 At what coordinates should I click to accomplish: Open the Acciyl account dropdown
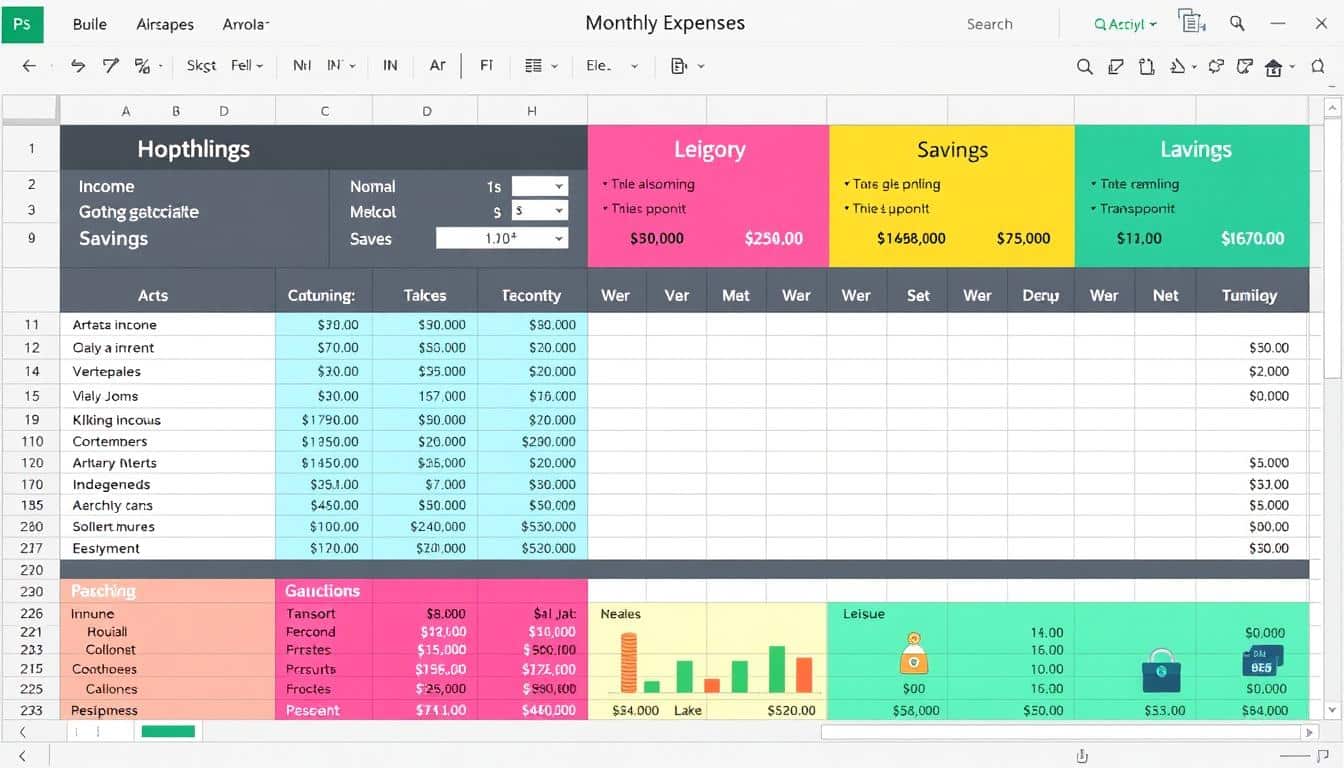[1125, 24]
